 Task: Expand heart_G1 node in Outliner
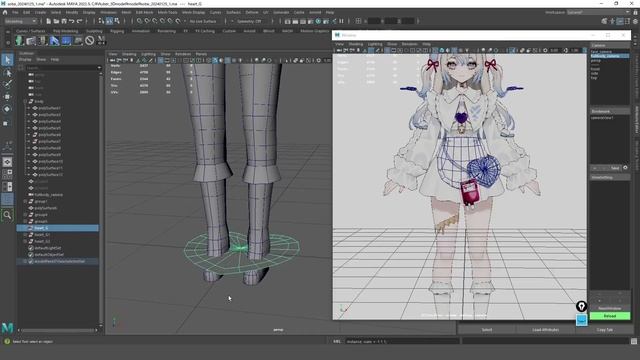[25, 235]
